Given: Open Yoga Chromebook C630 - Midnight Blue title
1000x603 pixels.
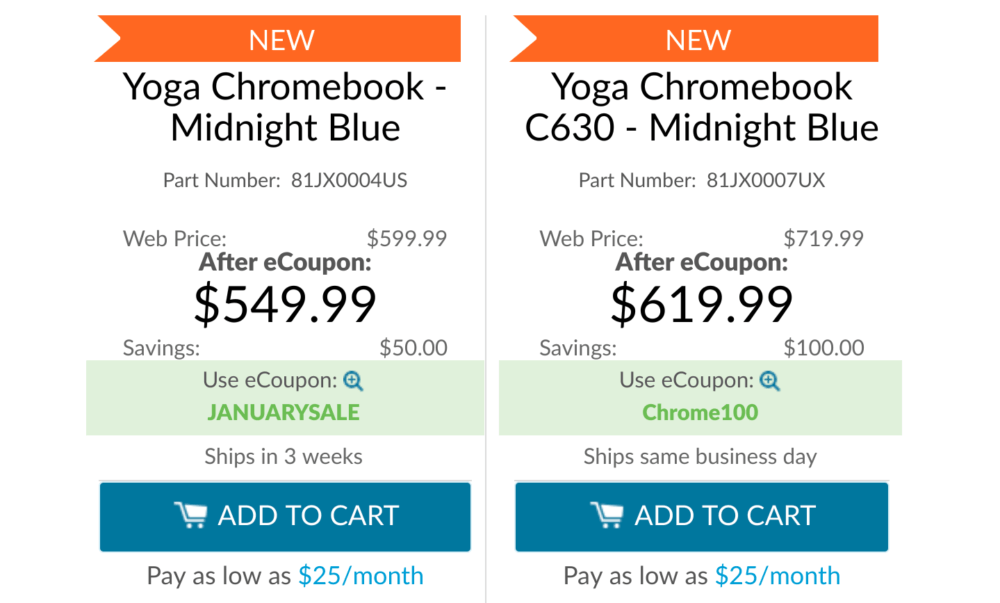Looking at the screenshot, I should coord(702,106).
